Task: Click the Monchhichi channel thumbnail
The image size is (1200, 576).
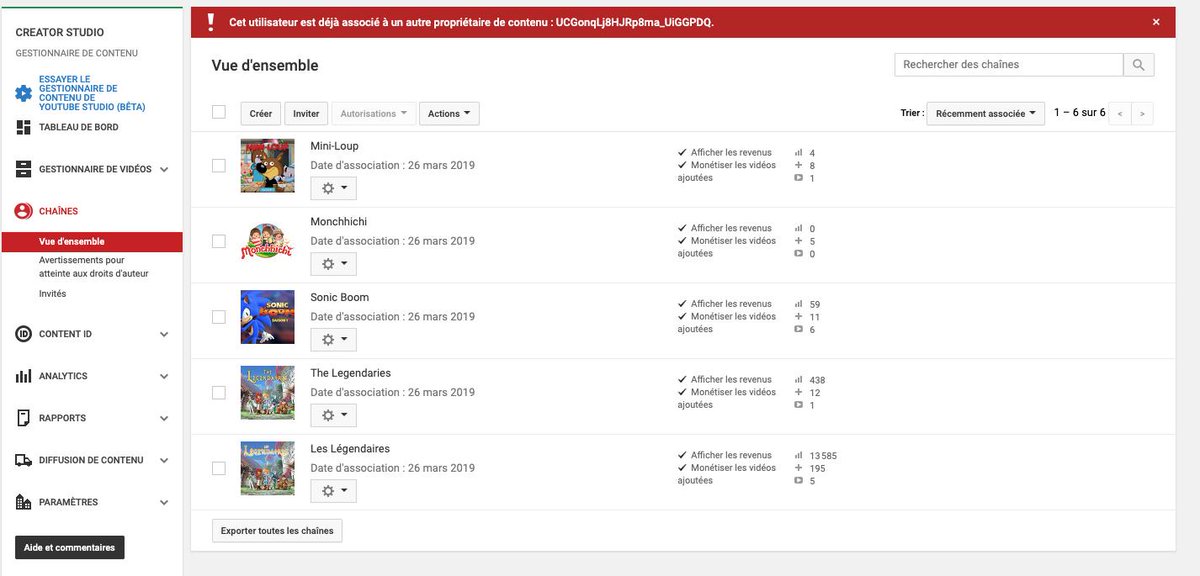Action: (268, 241)
